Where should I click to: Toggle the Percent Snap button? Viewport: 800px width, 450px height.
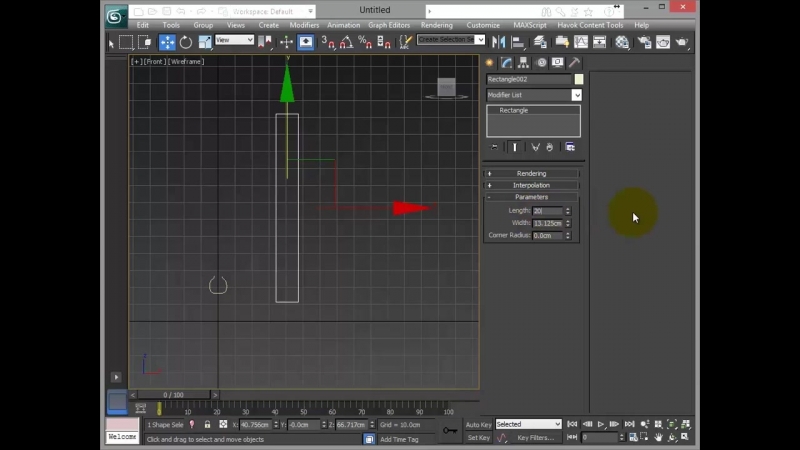coord(365,42)
